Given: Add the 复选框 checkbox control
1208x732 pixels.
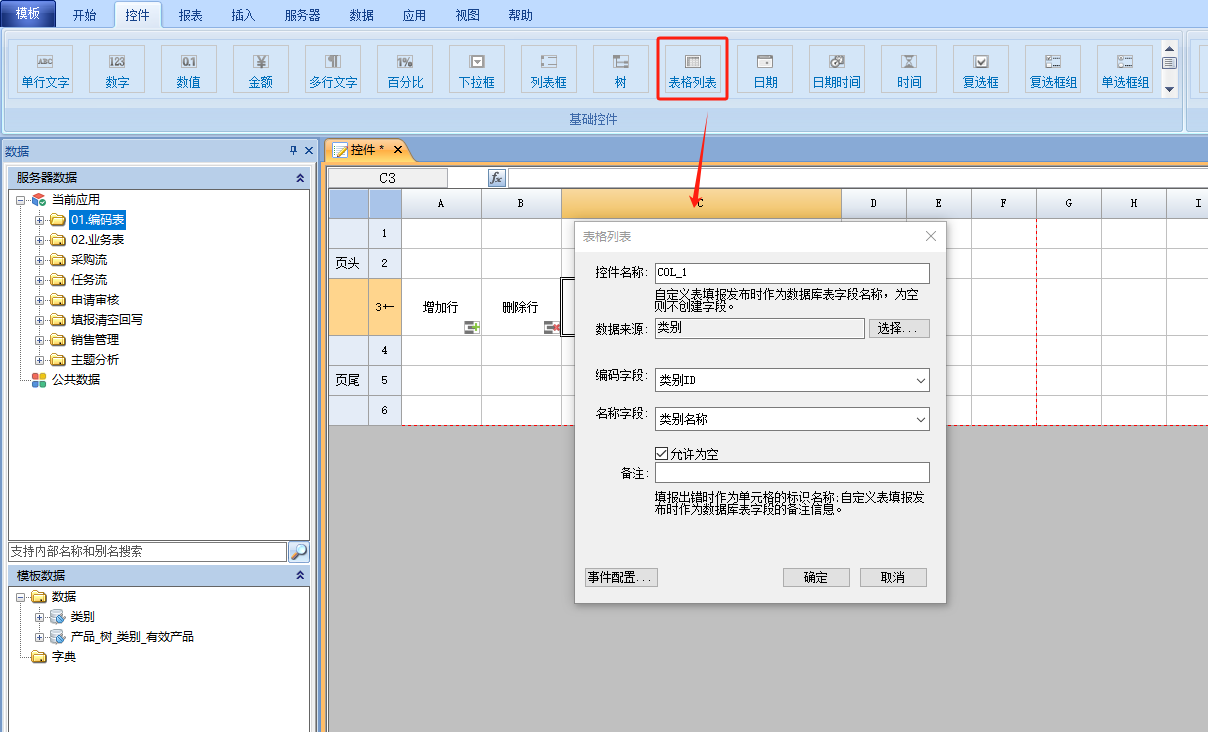Looking at the screenshot, I should pyautogui.click(x=980, y=70).
